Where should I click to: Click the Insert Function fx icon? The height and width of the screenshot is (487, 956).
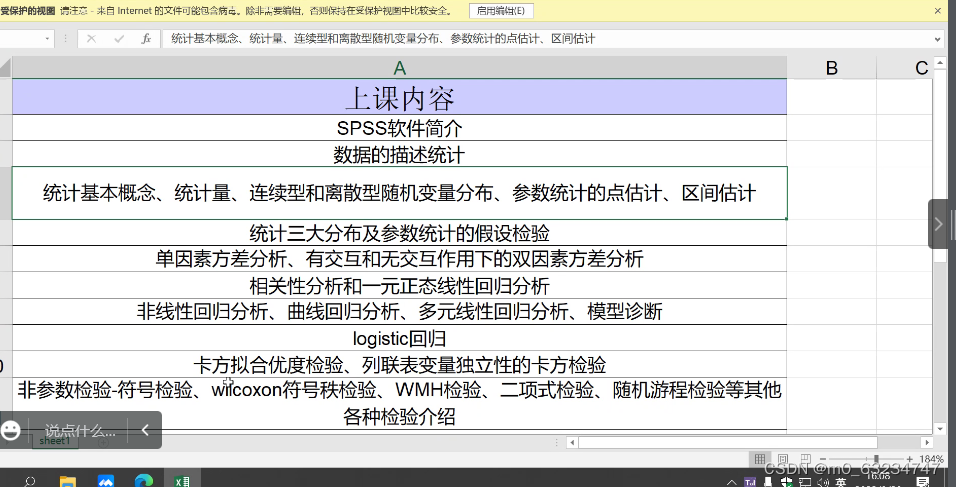[146, 39]
